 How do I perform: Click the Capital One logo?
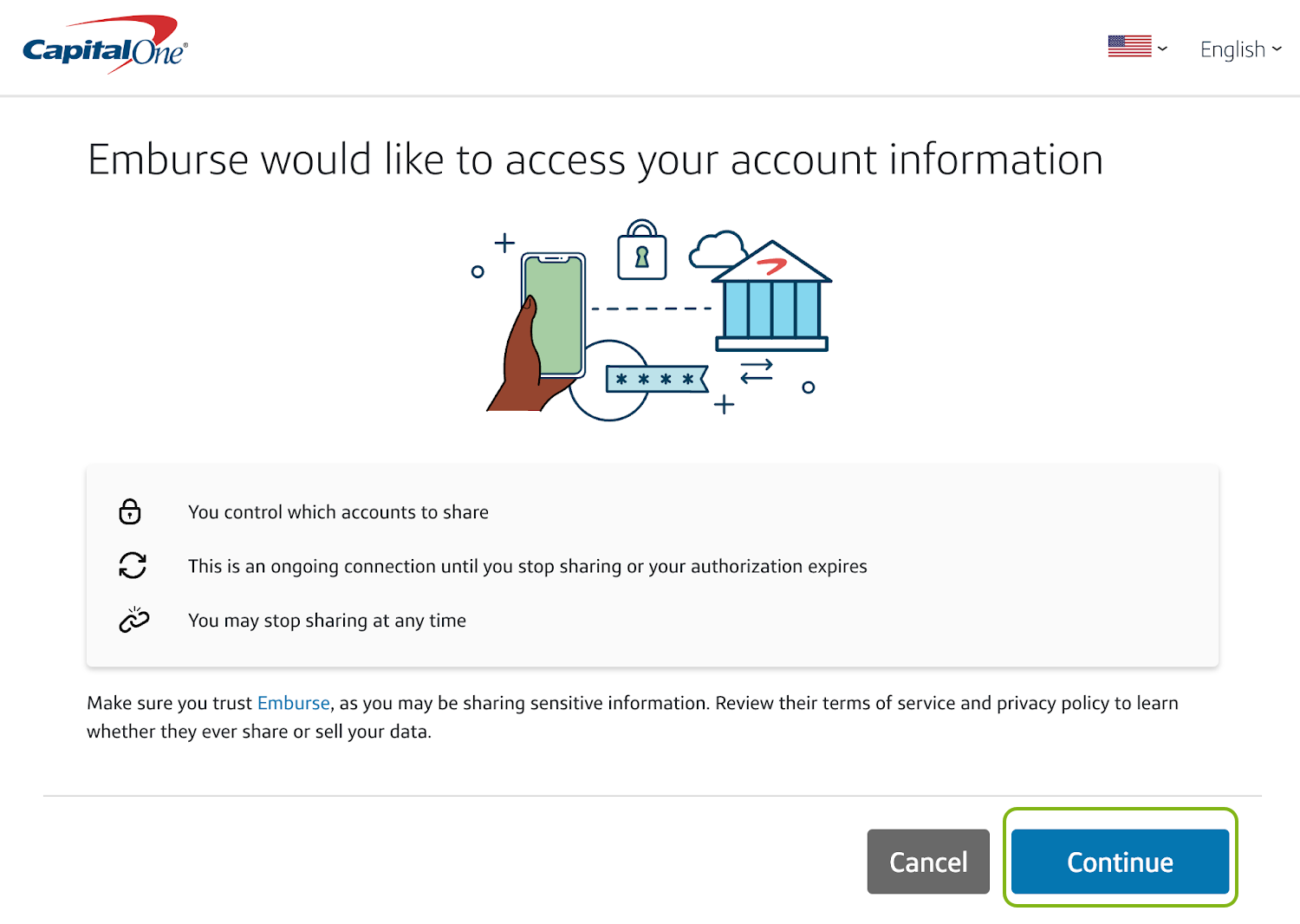coord(105,47)
